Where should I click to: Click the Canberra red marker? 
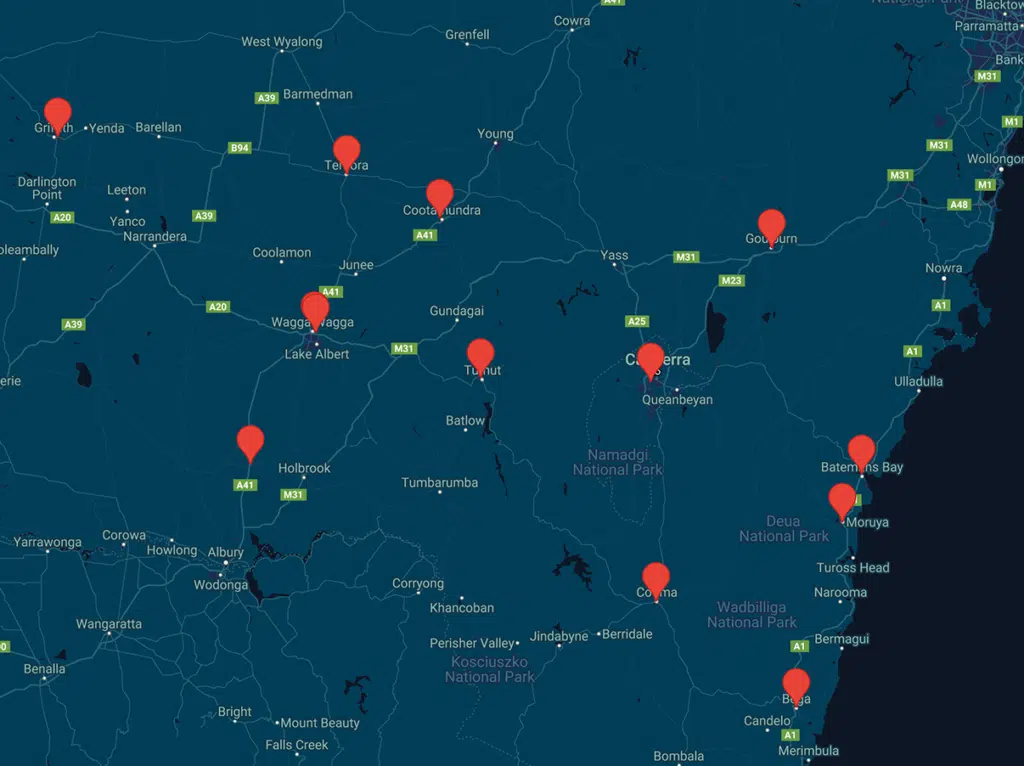pyautogui.click(x=650, y=359)
